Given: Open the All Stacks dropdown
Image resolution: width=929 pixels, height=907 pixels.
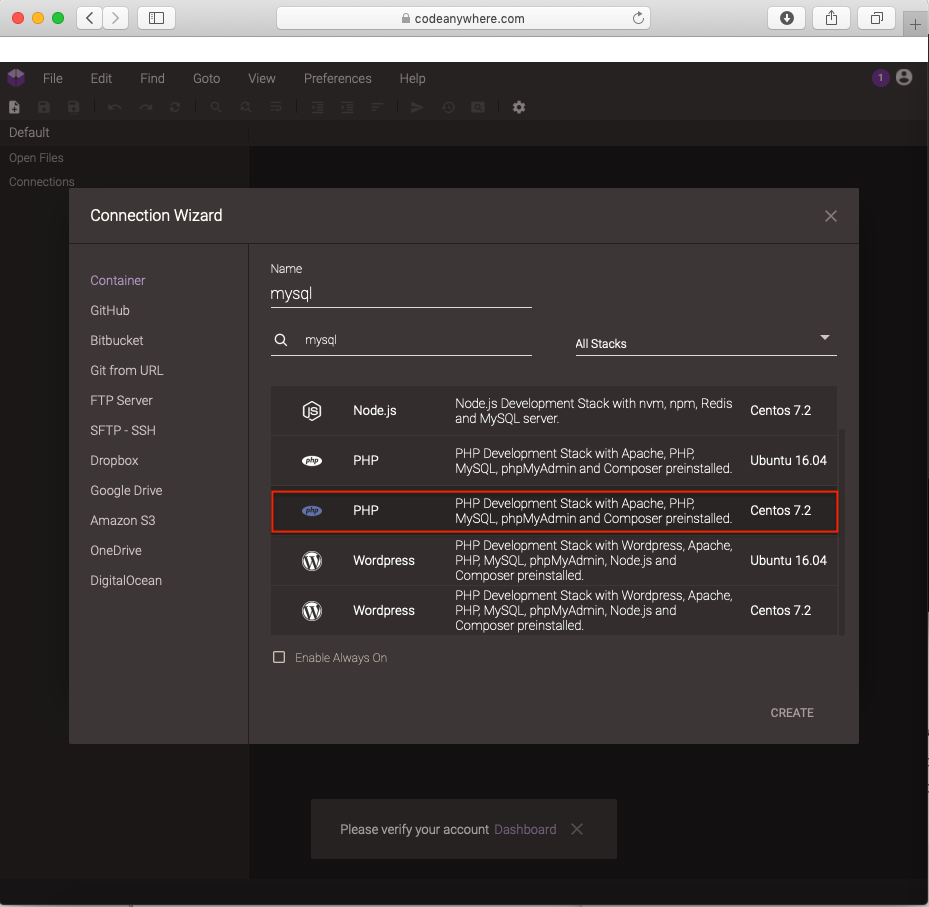Looking at the screenshot, I should [x=706, y=344].
